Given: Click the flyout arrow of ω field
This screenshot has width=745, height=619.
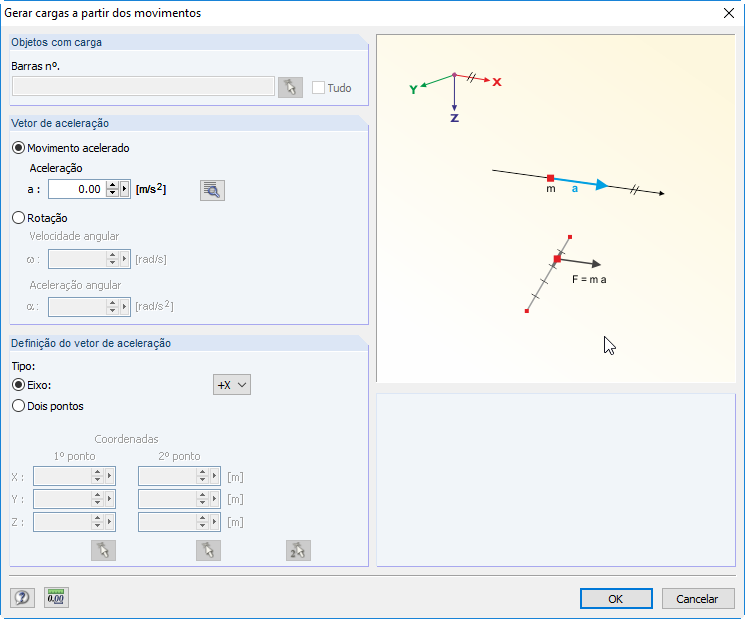Looking at the screenshot, I should 124,259.
